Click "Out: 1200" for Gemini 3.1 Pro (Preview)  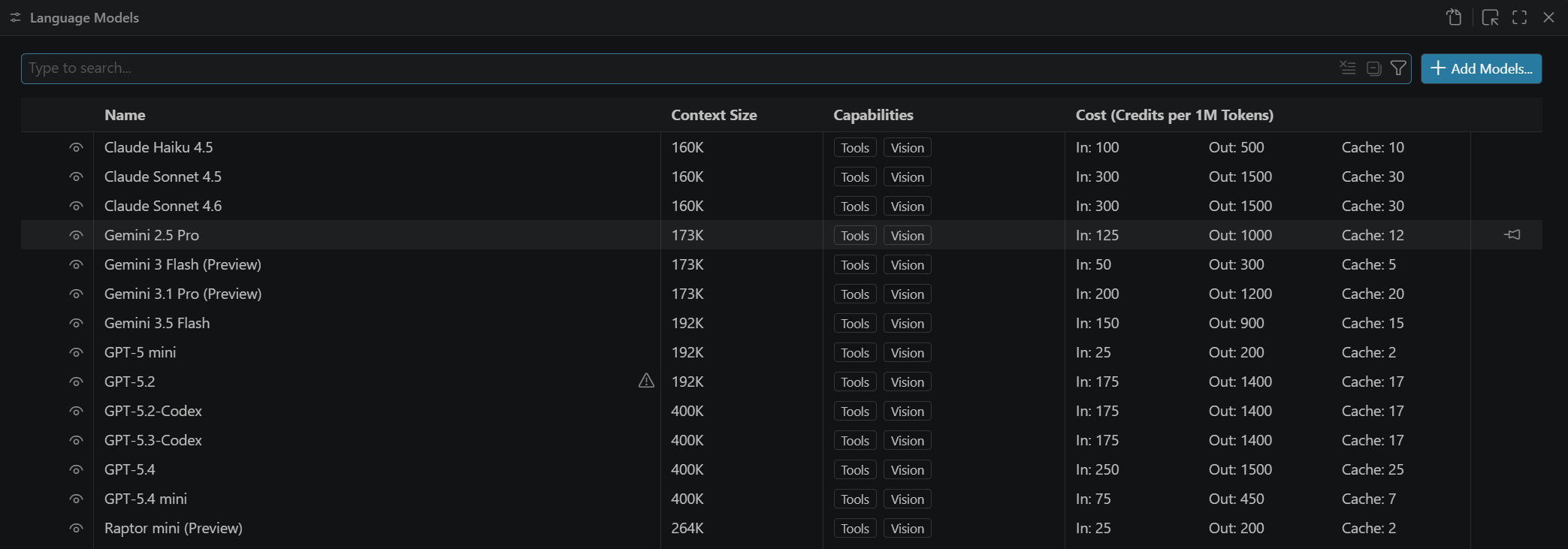point(1240,294)
